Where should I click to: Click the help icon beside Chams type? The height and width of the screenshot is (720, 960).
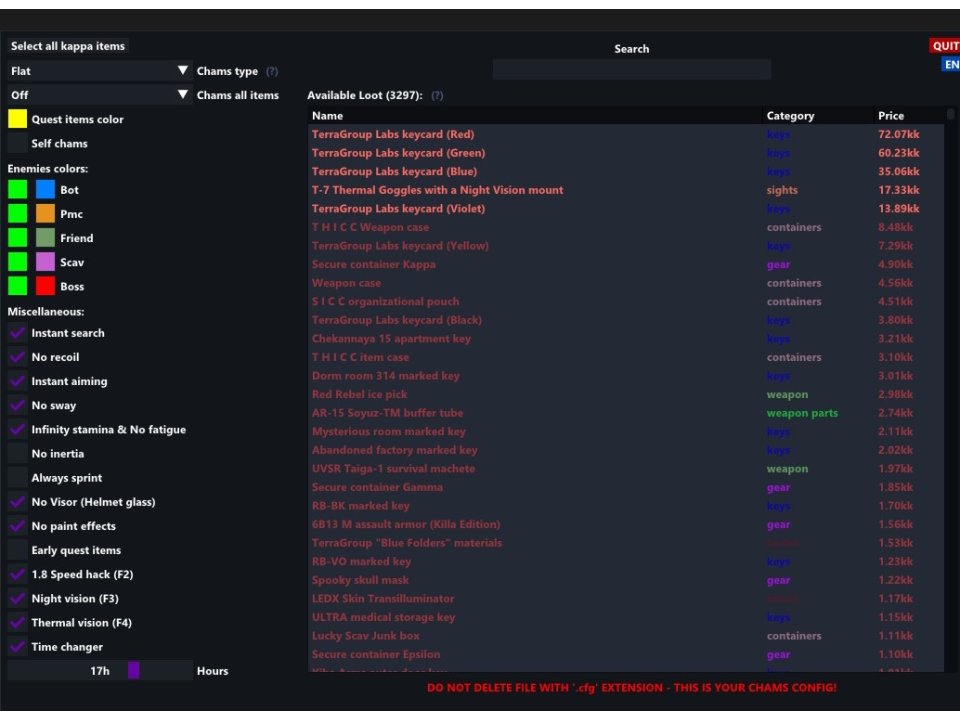272,72
